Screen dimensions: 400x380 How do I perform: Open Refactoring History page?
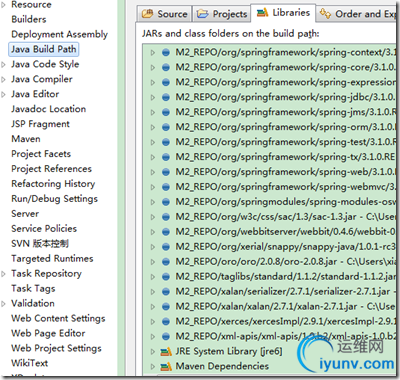point(53,184)
